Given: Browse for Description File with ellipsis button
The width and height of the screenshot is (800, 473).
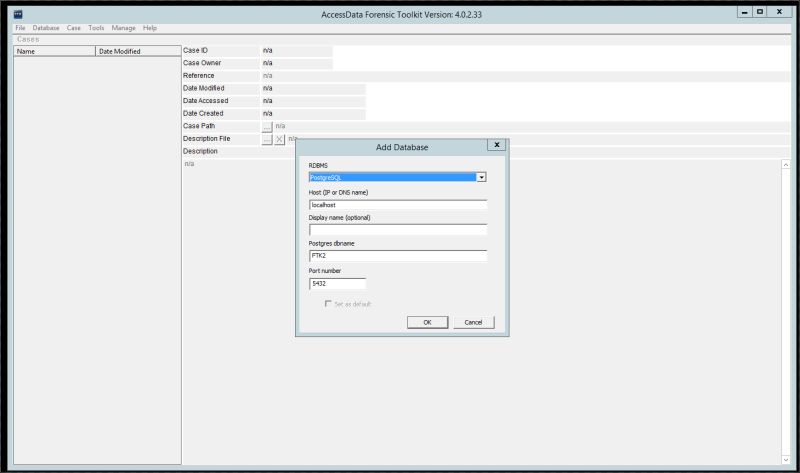Looking at the screenshot, I should [267, 139].
